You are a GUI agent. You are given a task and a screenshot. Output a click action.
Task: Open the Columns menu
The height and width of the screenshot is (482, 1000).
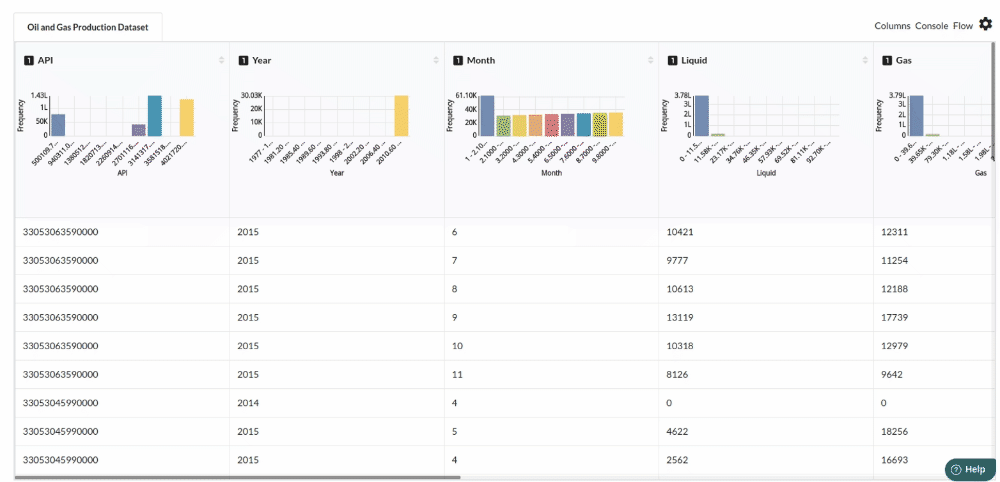892,26
